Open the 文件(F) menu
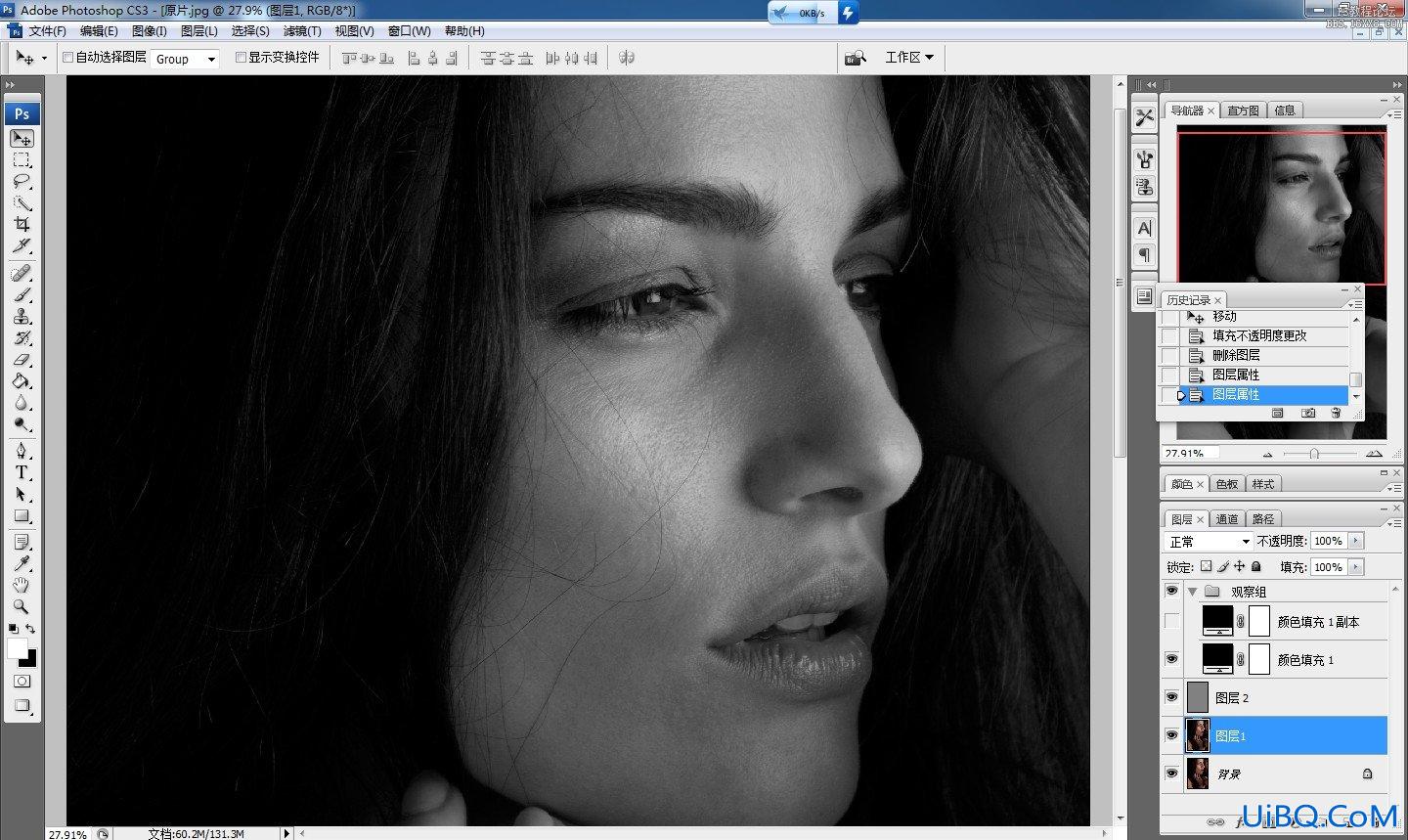 pos(47,31)
